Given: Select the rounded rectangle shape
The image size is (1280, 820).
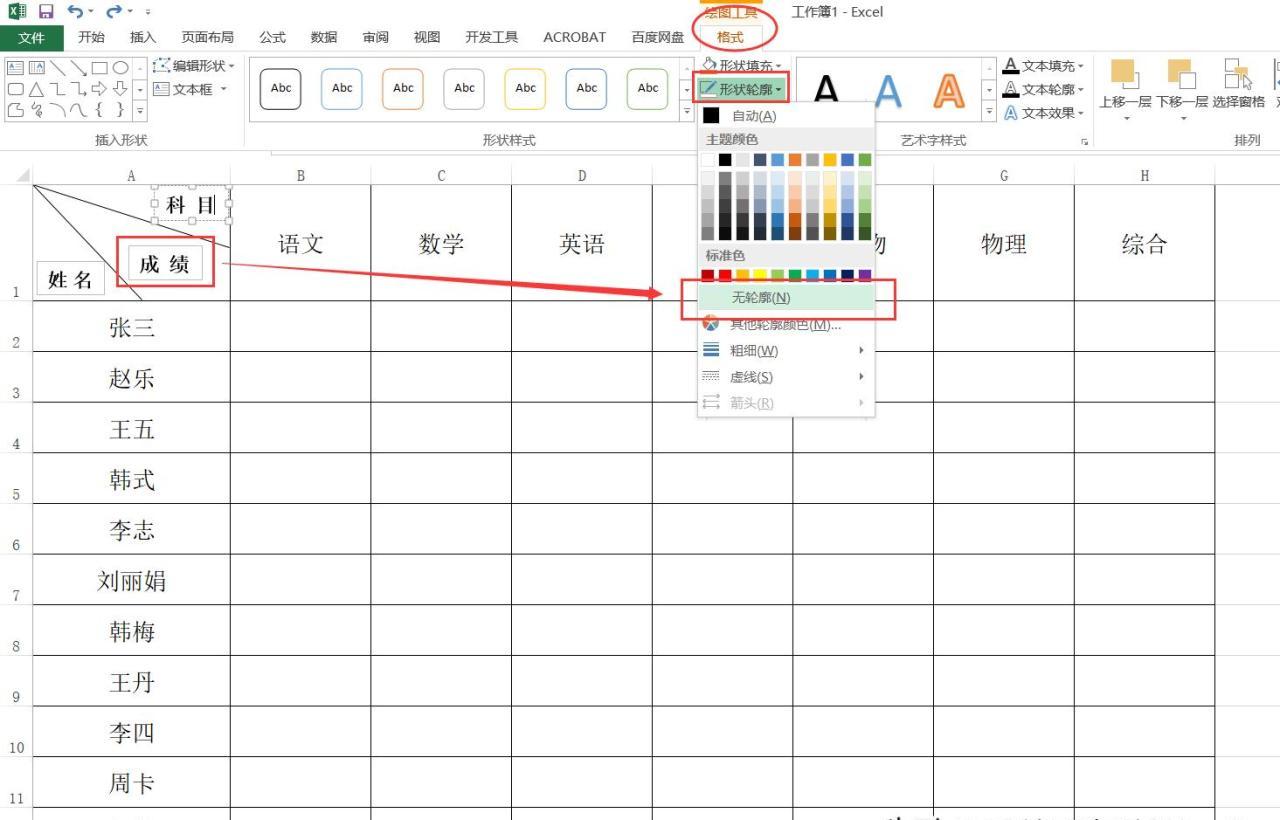Looking at the screenshot, I should (x=16, y=89).
